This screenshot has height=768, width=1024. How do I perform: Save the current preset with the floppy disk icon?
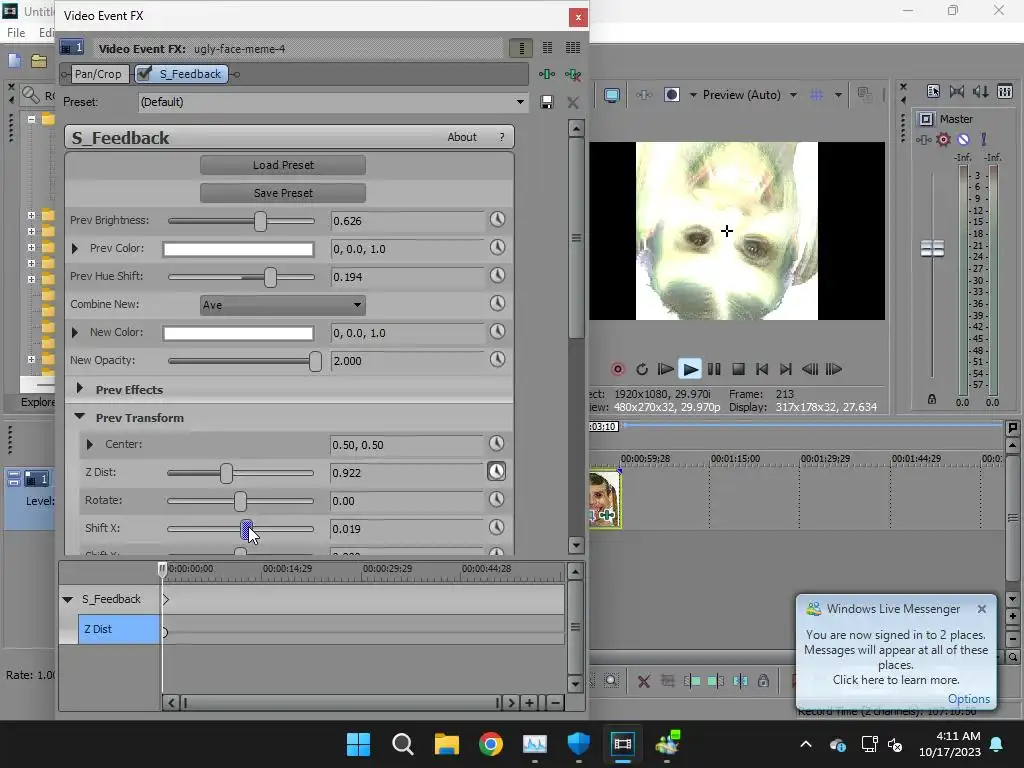(x=547, y=103)
